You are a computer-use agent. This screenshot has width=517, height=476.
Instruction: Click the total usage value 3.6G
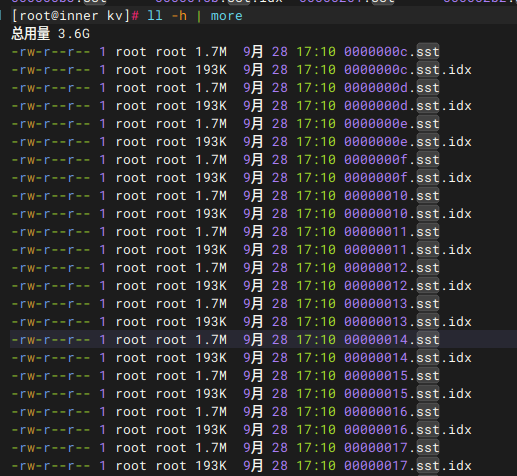(74, 34)
